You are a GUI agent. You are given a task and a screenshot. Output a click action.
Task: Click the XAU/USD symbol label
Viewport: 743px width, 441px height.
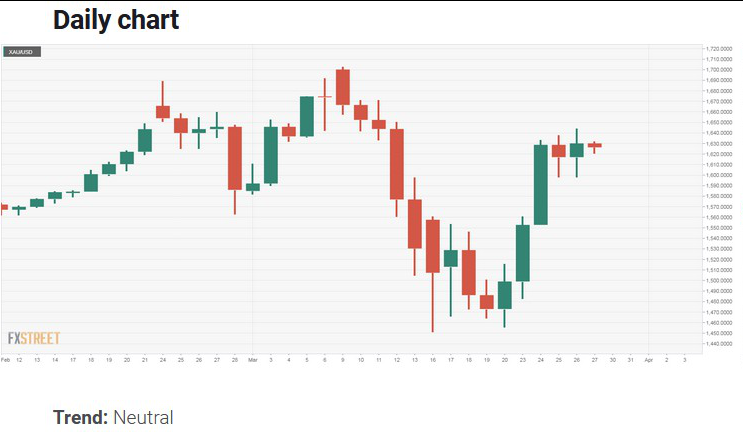pos(21,52)
